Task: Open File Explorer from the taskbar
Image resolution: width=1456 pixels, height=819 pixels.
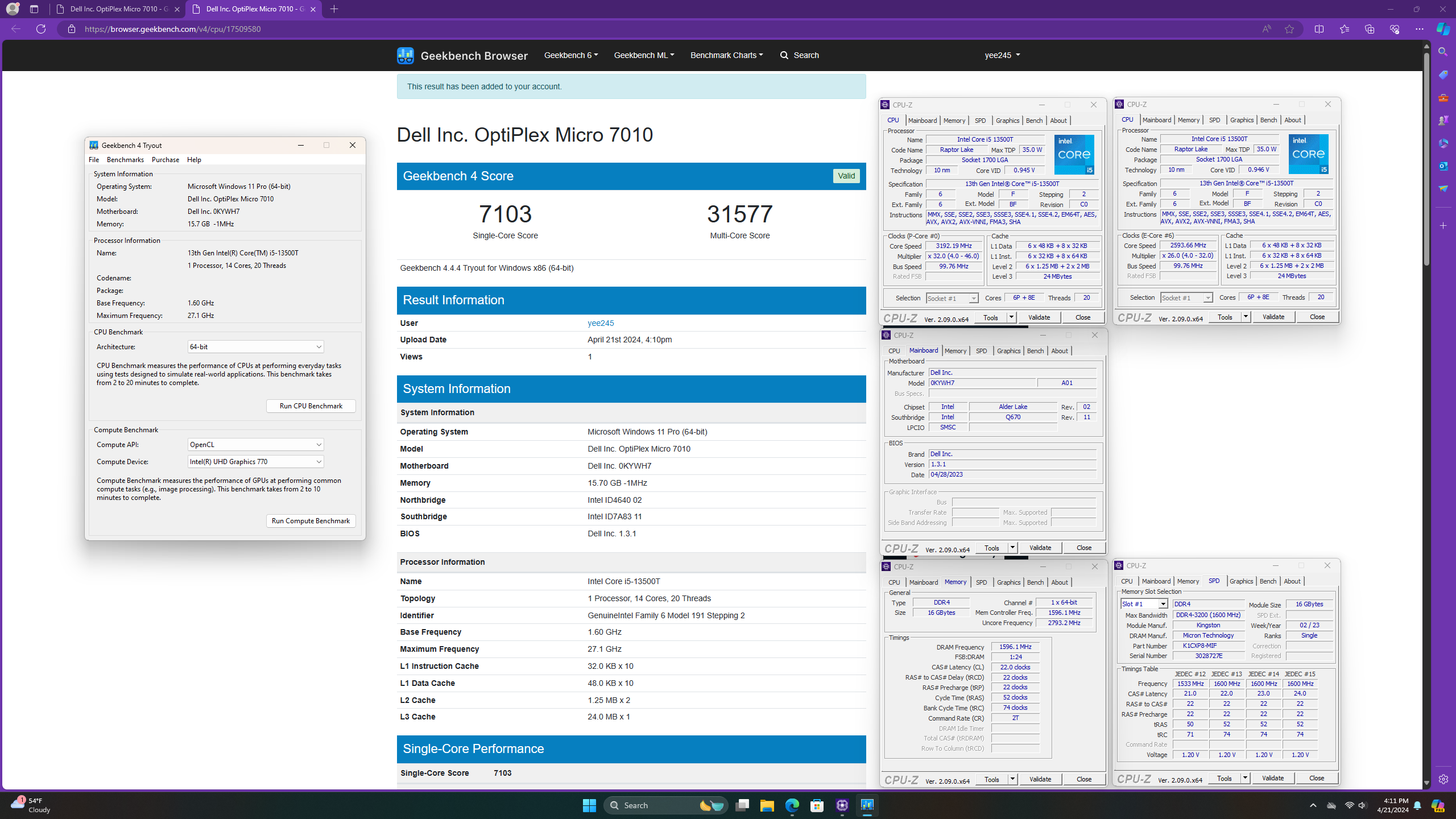Action: 767,805
